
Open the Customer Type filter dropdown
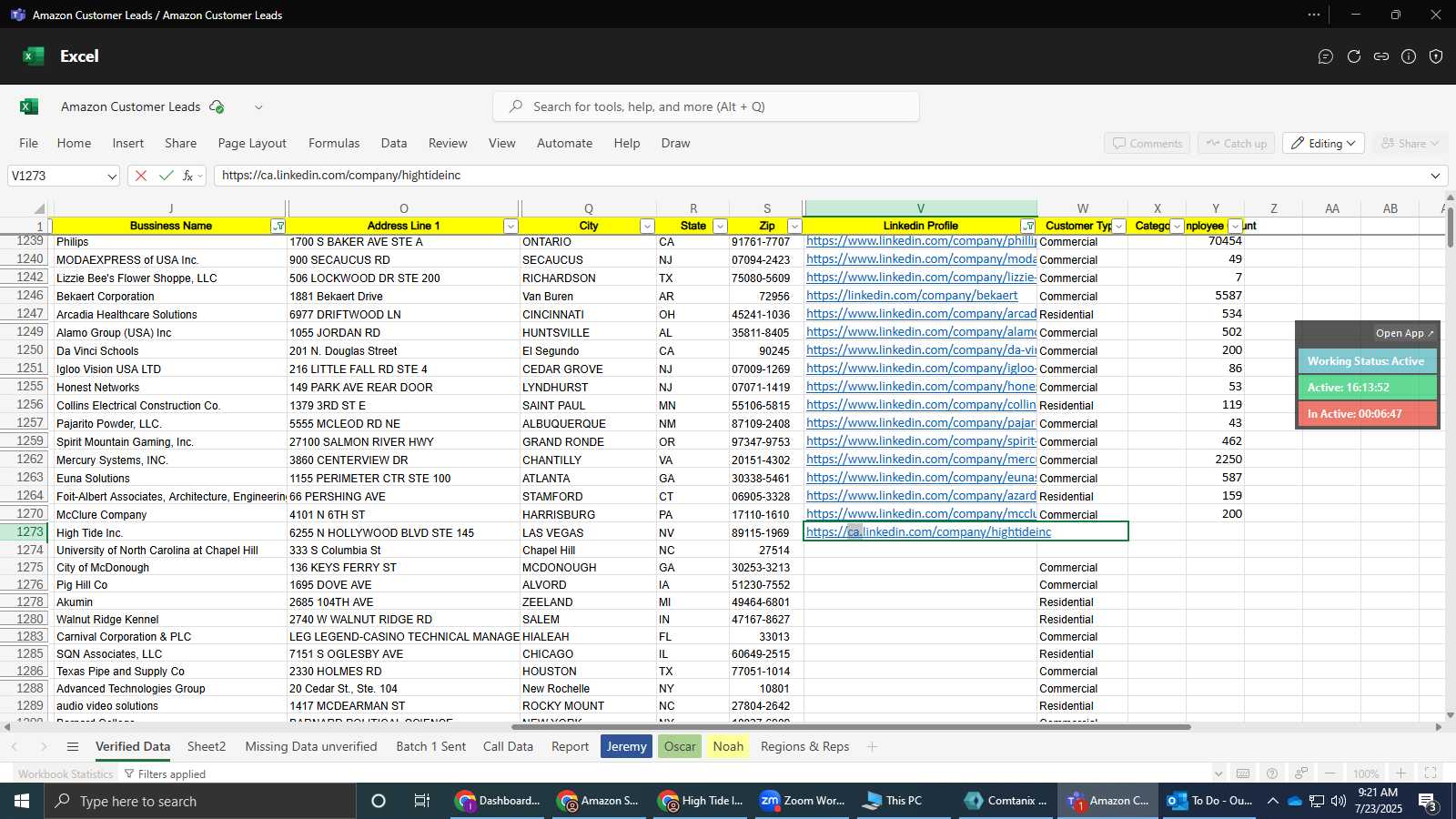tap(1119, 227)
